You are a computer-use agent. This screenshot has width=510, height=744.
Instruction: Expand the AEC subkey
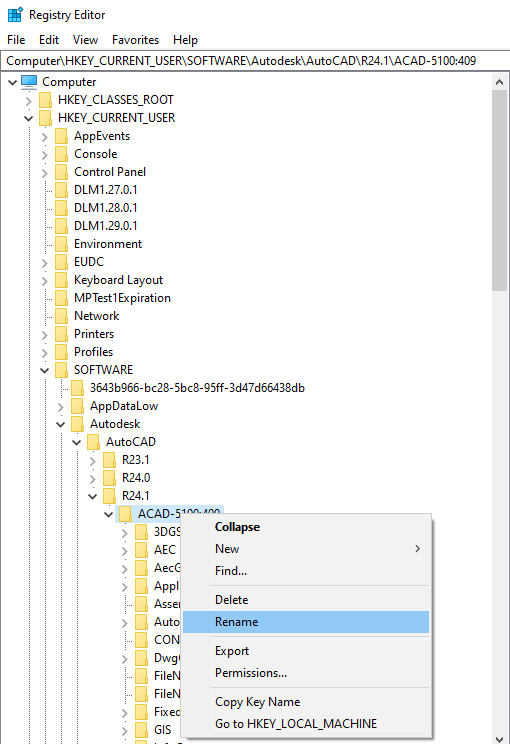pos(125,551)
